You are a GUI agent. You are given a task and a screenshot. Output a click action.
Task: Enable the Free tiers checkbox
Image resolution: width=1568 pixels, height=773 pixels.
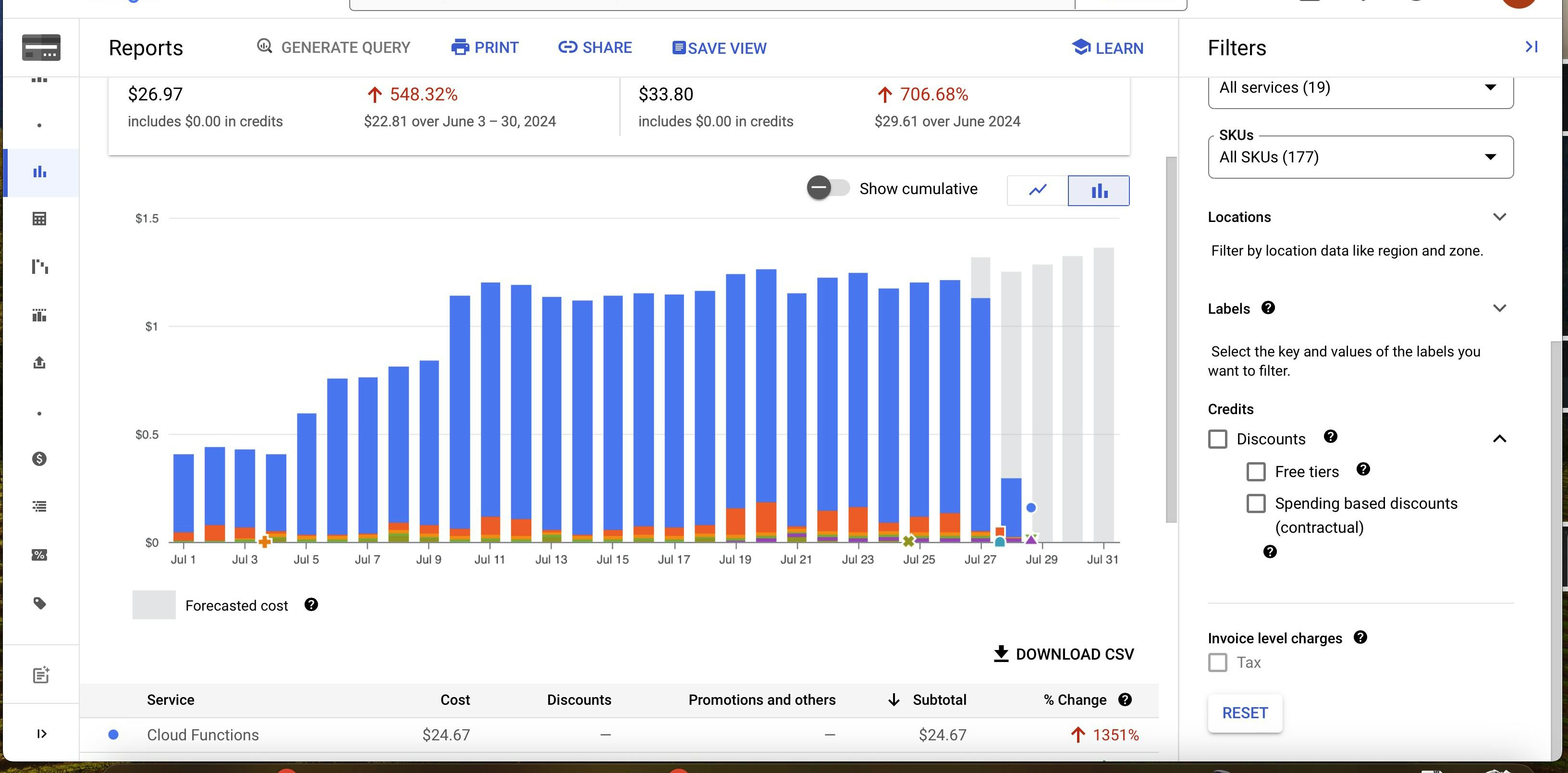[1256, 472]
